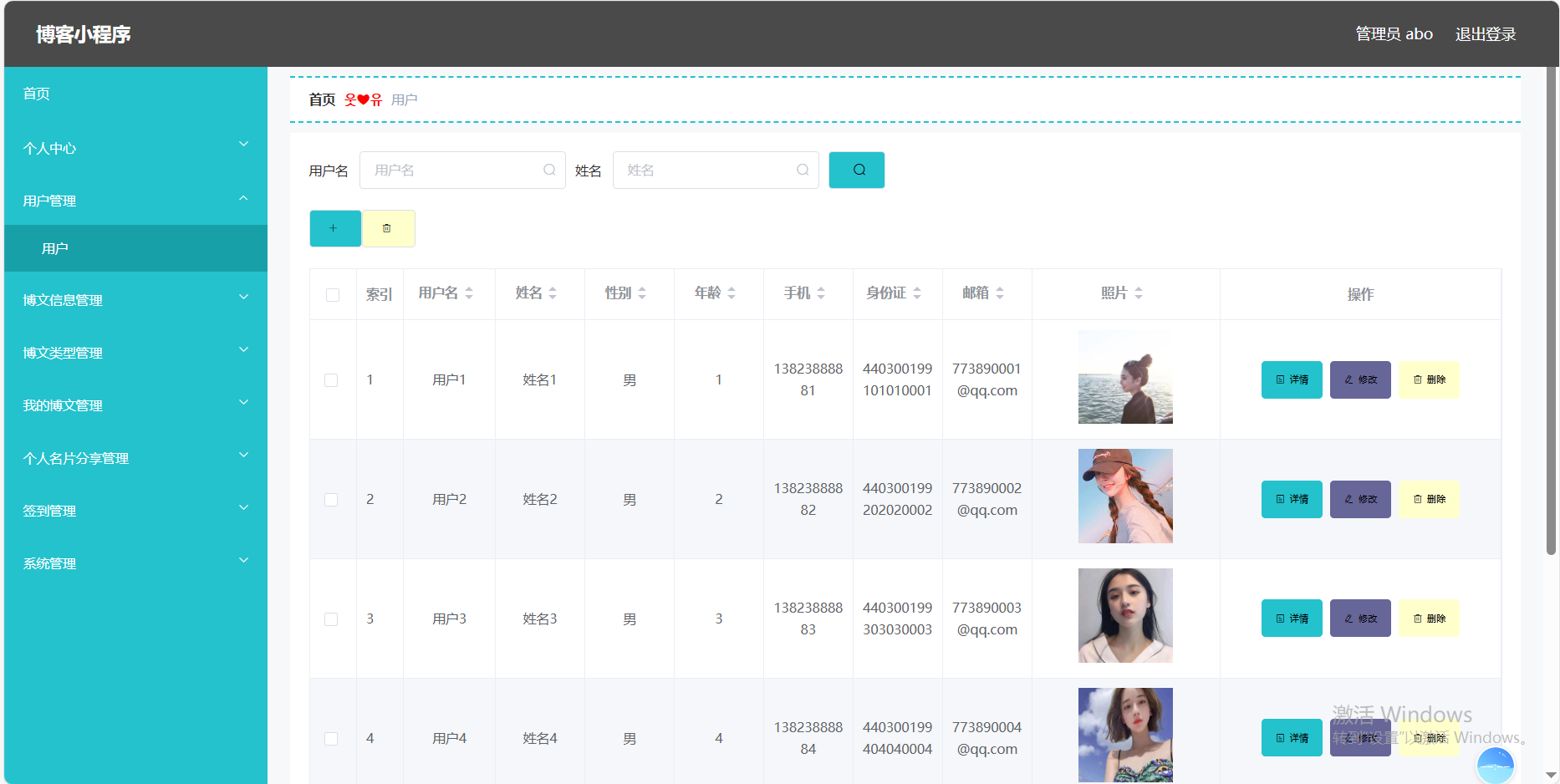Click email cell 773890001@qq.com
1560x784 pixels.
point(986,379)
